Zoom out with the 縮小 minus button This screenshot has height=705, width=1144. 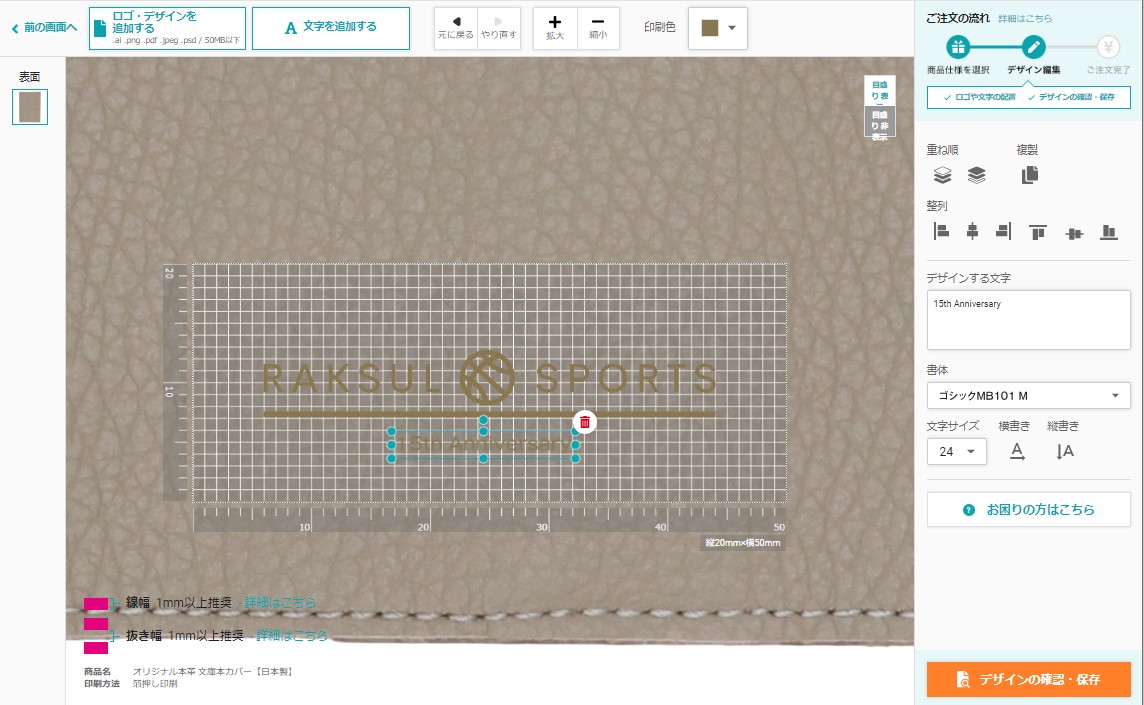click(598, 28)
